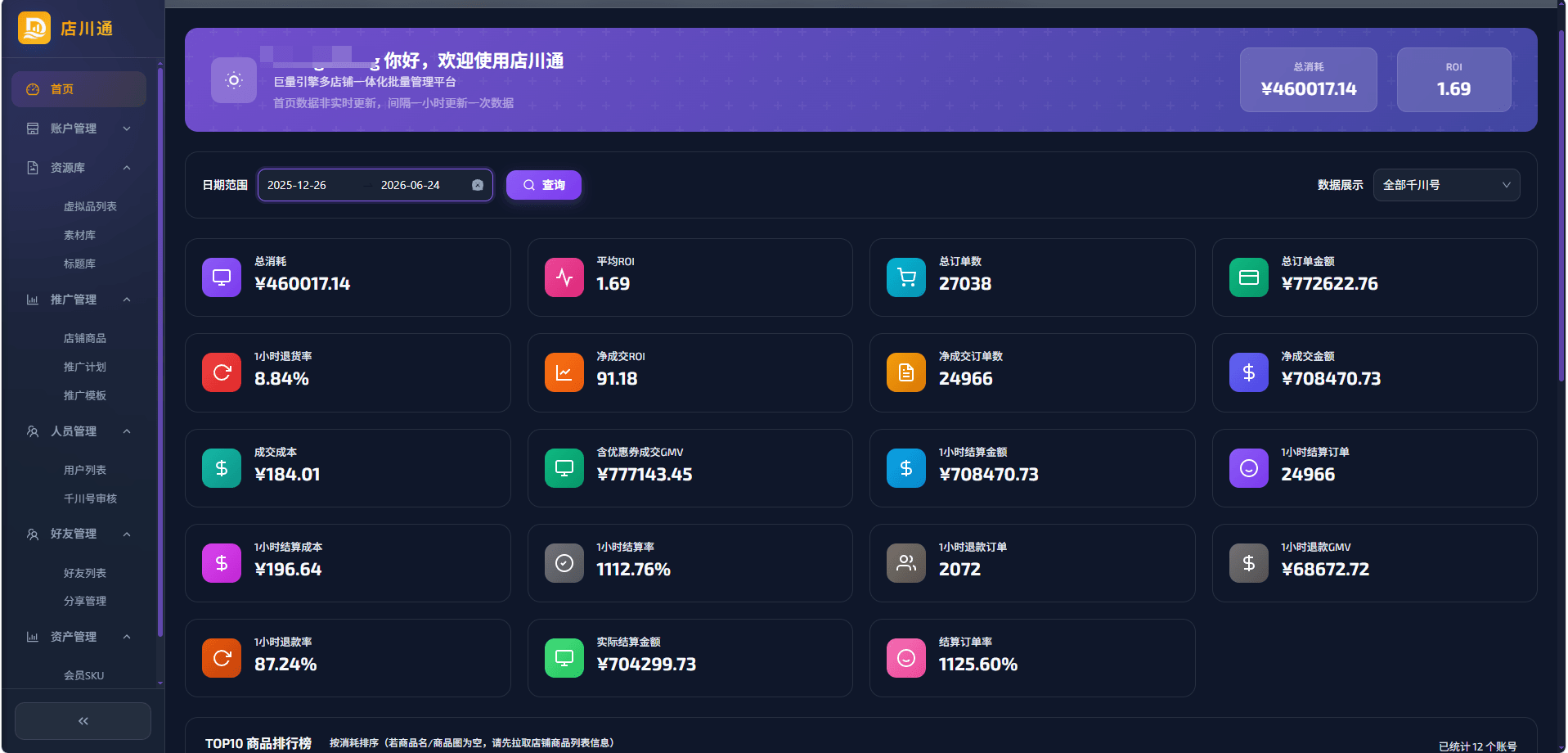
Task: Click the green card icon for 总订单金额
Action: coord(1249,277)
